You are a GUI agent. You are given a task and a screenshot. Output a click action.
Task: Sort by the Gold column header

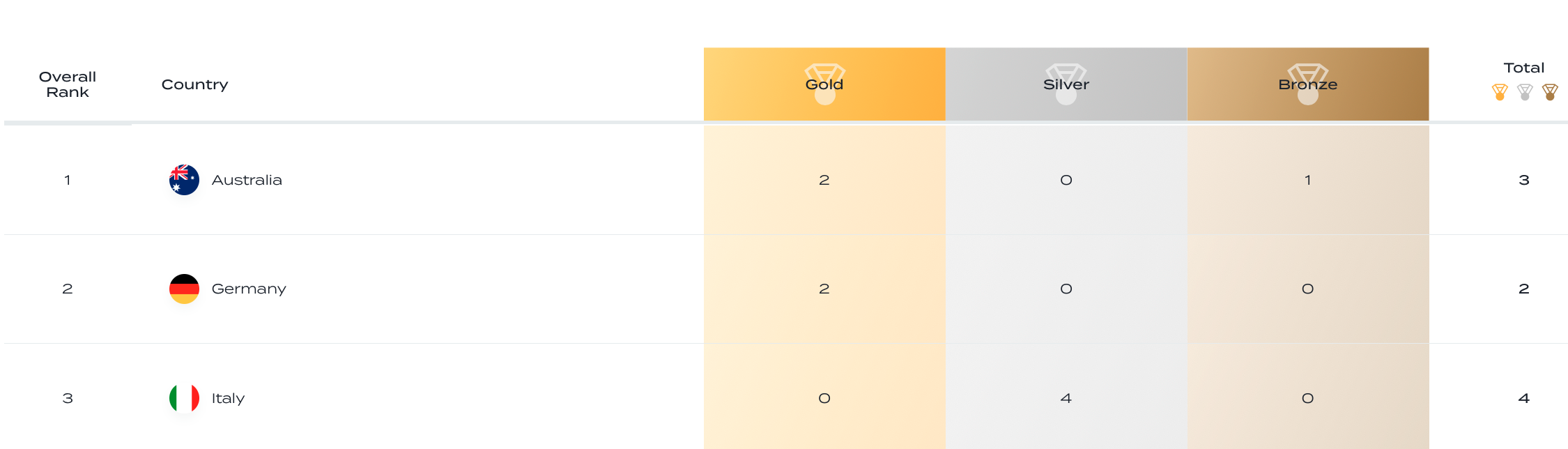pyautogui.click(x=824, y=84)
